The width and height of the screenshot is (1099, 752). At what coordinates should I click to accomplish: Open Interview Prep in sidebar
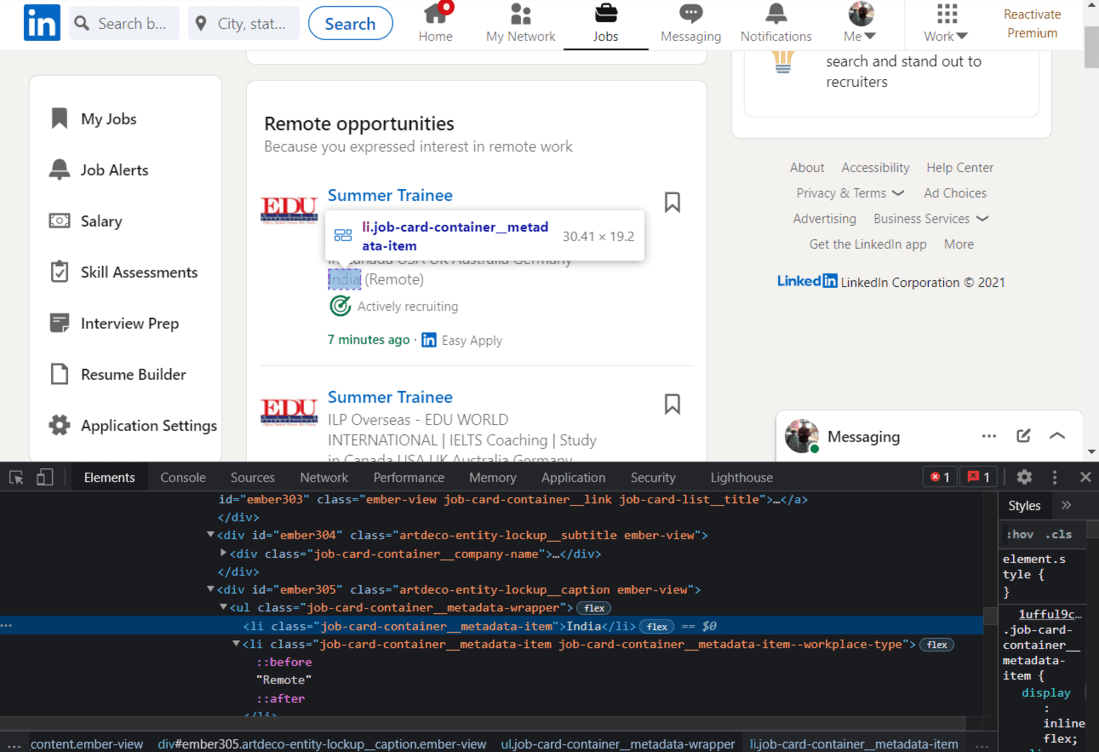(x=114, y=323)
